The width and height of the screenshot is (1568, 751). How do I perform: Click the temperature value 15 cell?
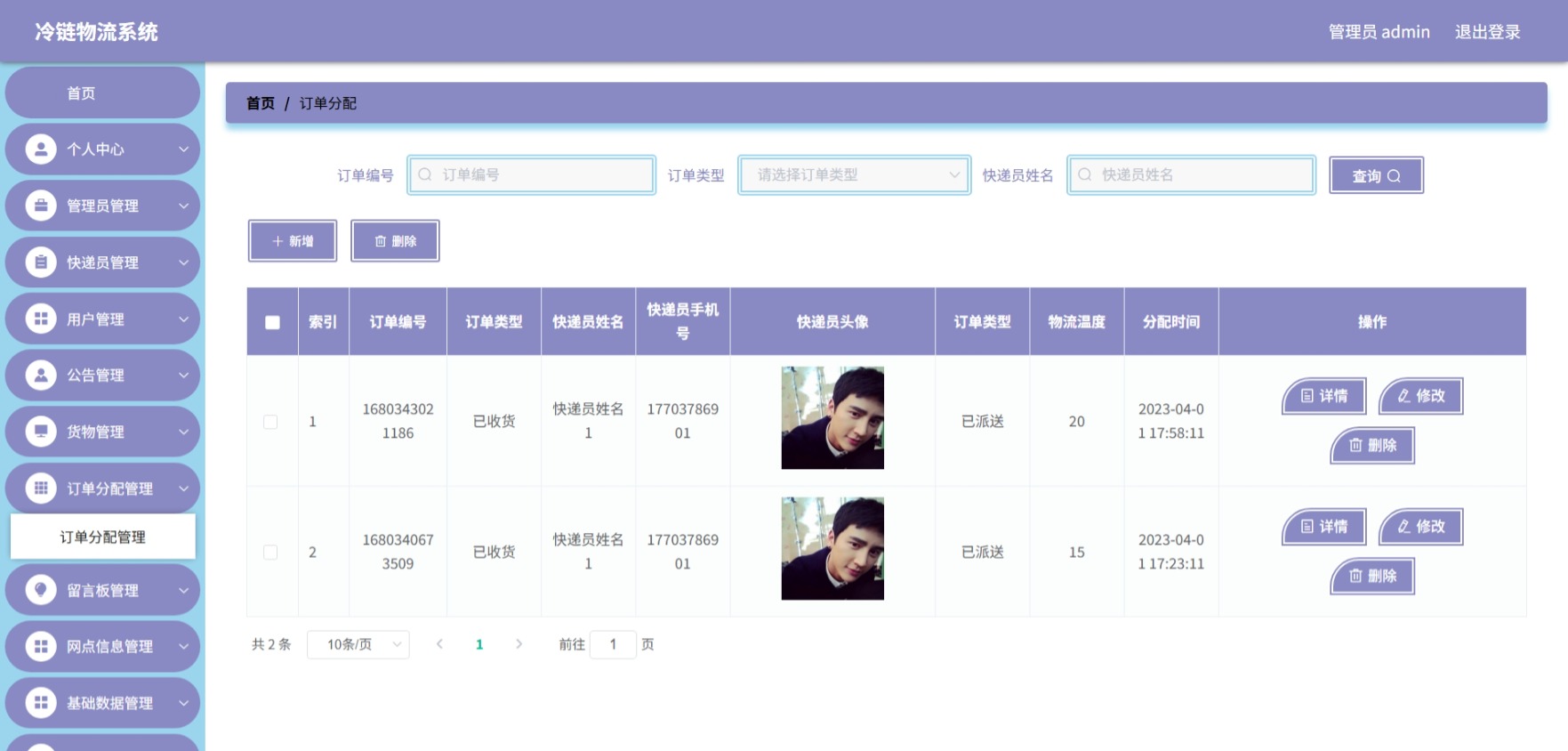pos(1076,553)
